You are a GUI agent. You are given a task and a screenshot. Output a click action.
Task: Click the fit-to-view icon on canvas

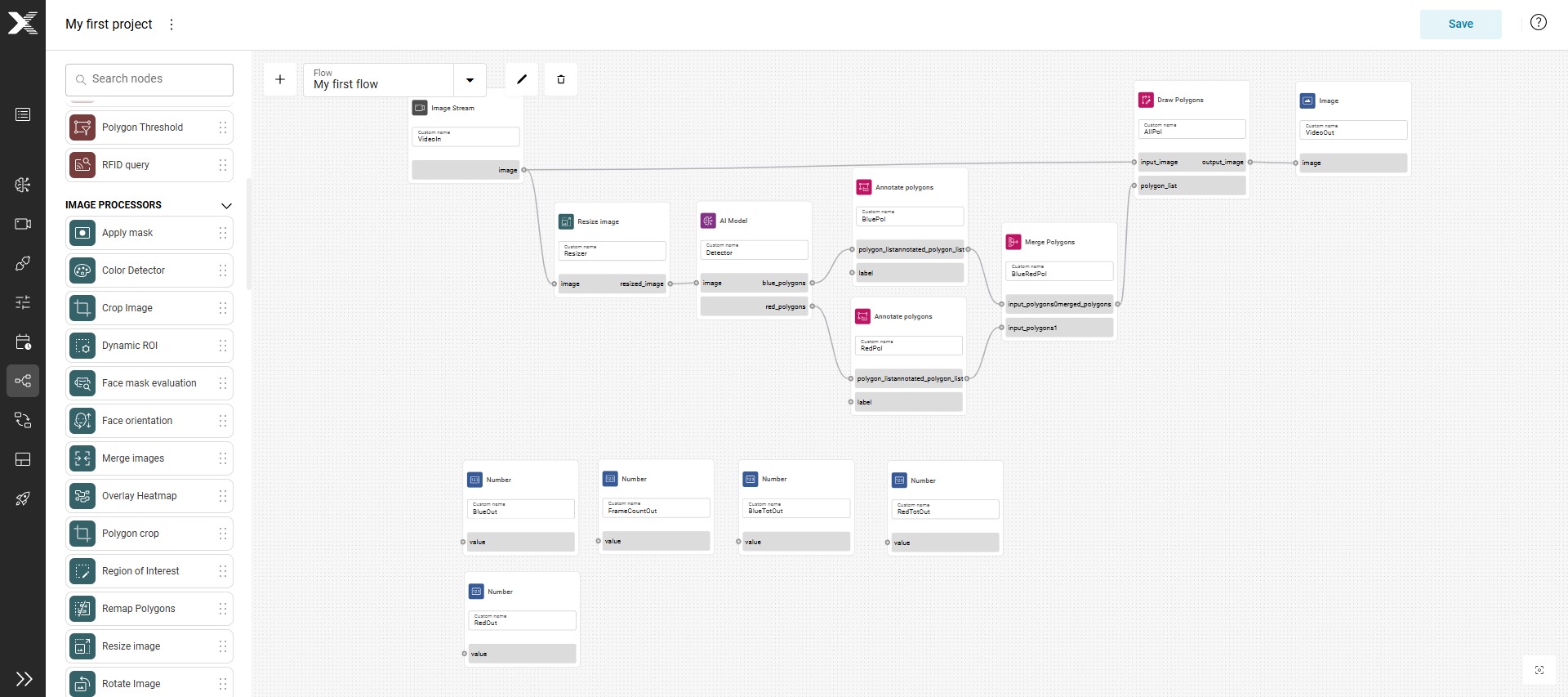[1539, 670]
